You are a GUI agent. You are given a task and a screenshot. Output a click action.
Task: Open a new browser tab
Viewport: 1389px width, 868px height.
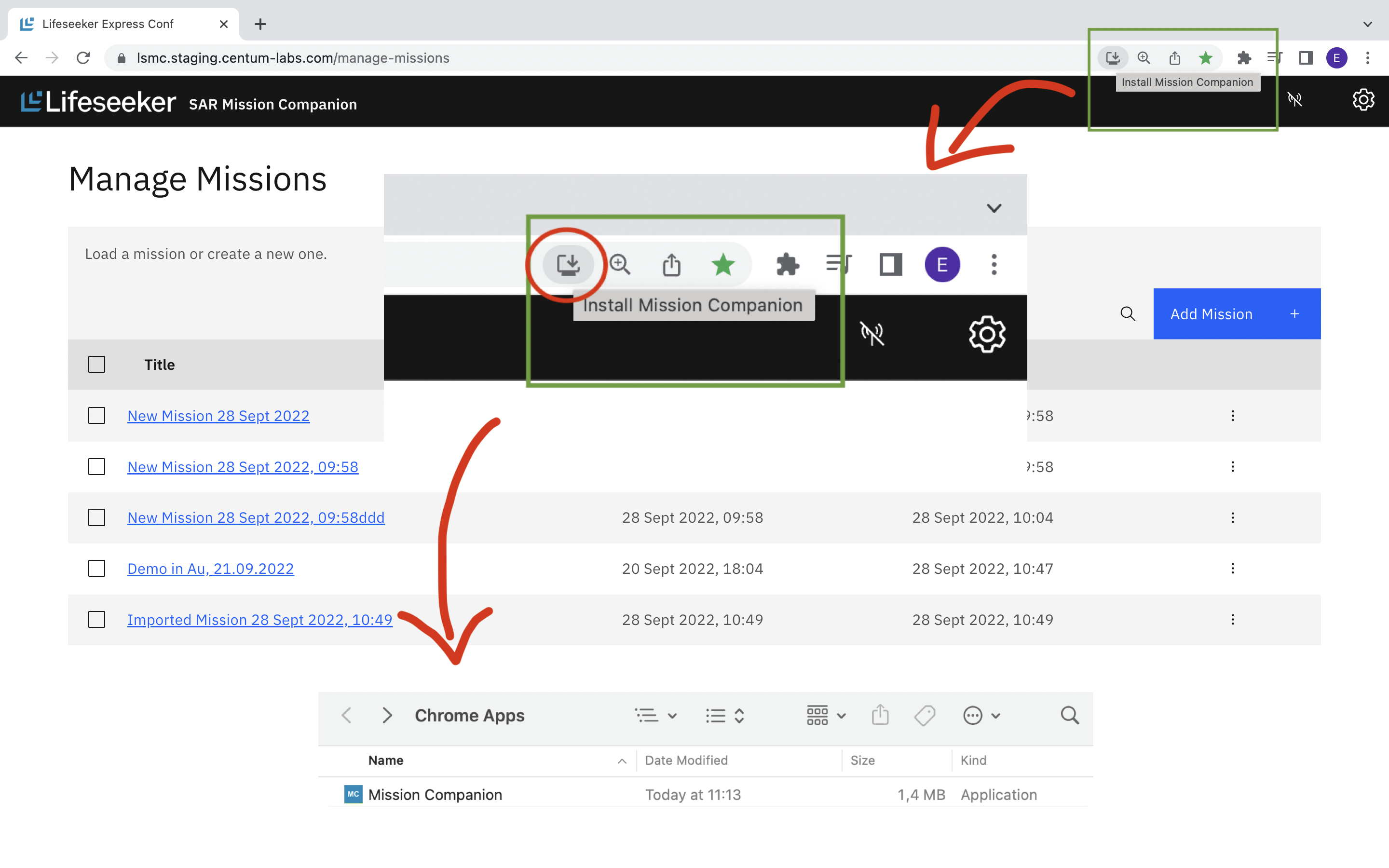(x=260, y=24)
